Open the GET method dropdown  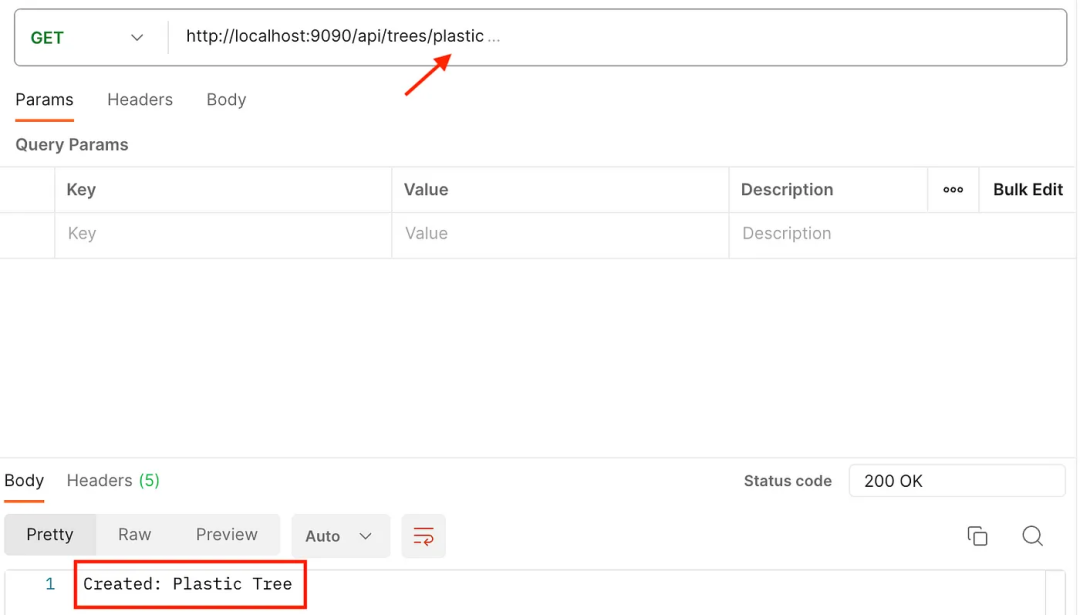point(87,38)
